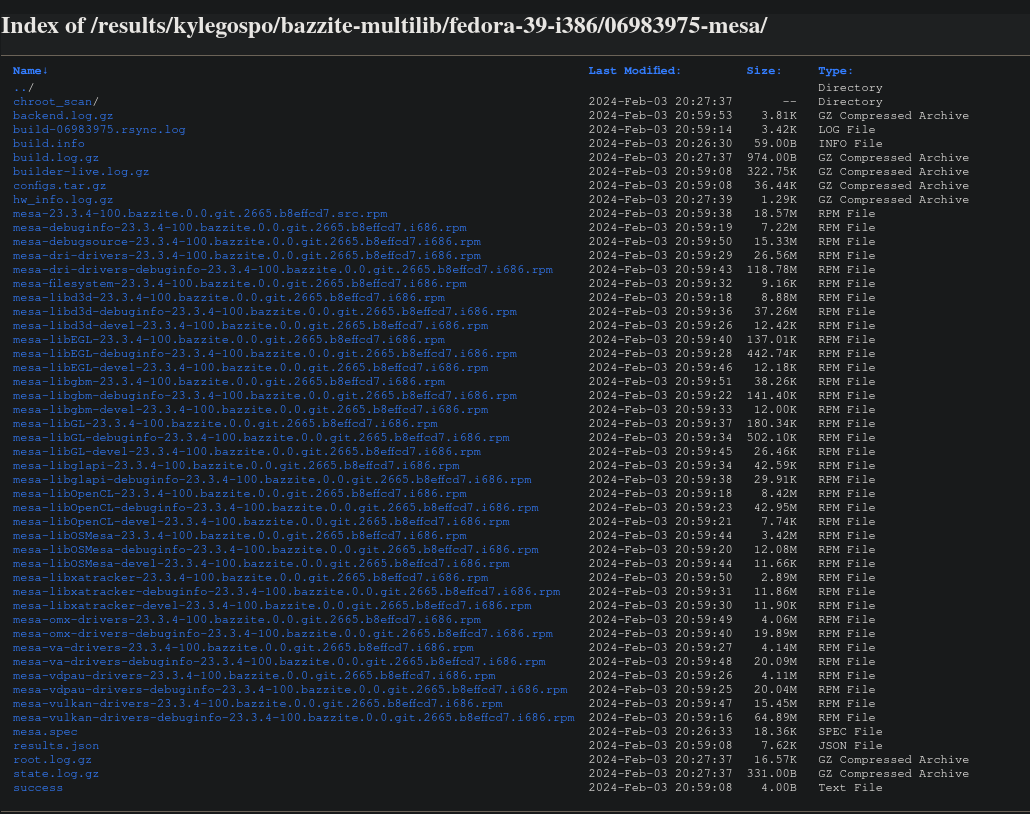Download mesa-libGL-23.3.4 rpm
The width and height of the screenshot is (1030, 814).
[225, 424]
